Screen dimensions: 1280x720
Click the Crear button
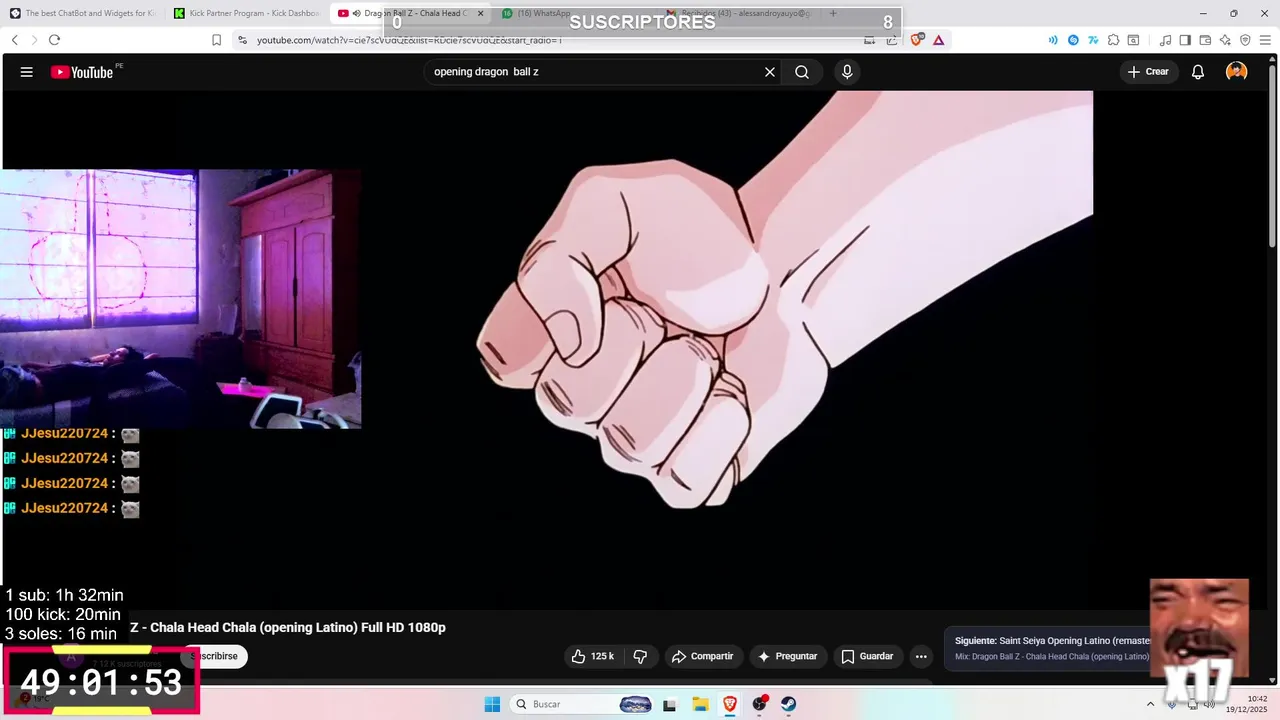click(x=1148, y=72)
